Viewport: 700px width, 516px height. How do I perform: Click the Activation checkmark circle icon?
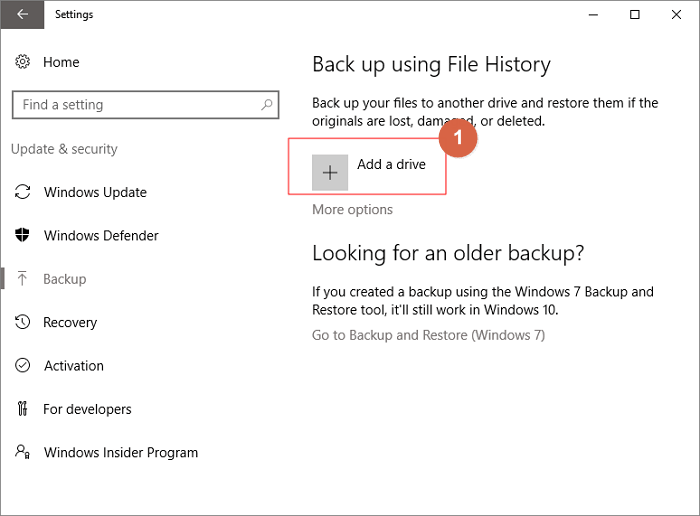click(22, 366)
